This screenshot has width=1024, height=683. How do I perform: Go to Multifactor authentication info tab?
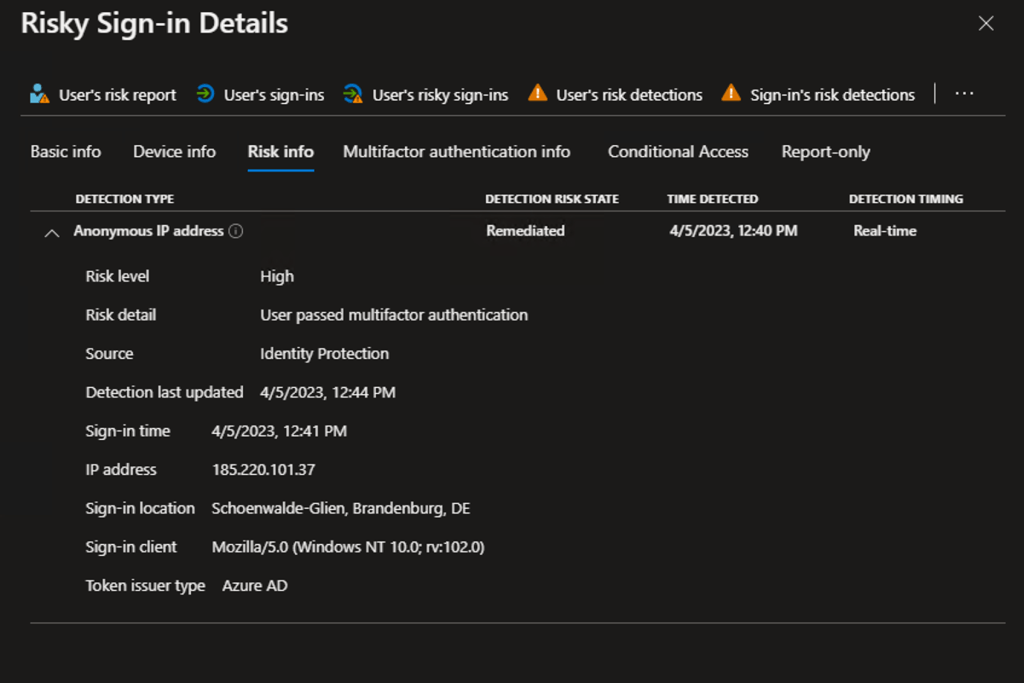coord(457,152)
